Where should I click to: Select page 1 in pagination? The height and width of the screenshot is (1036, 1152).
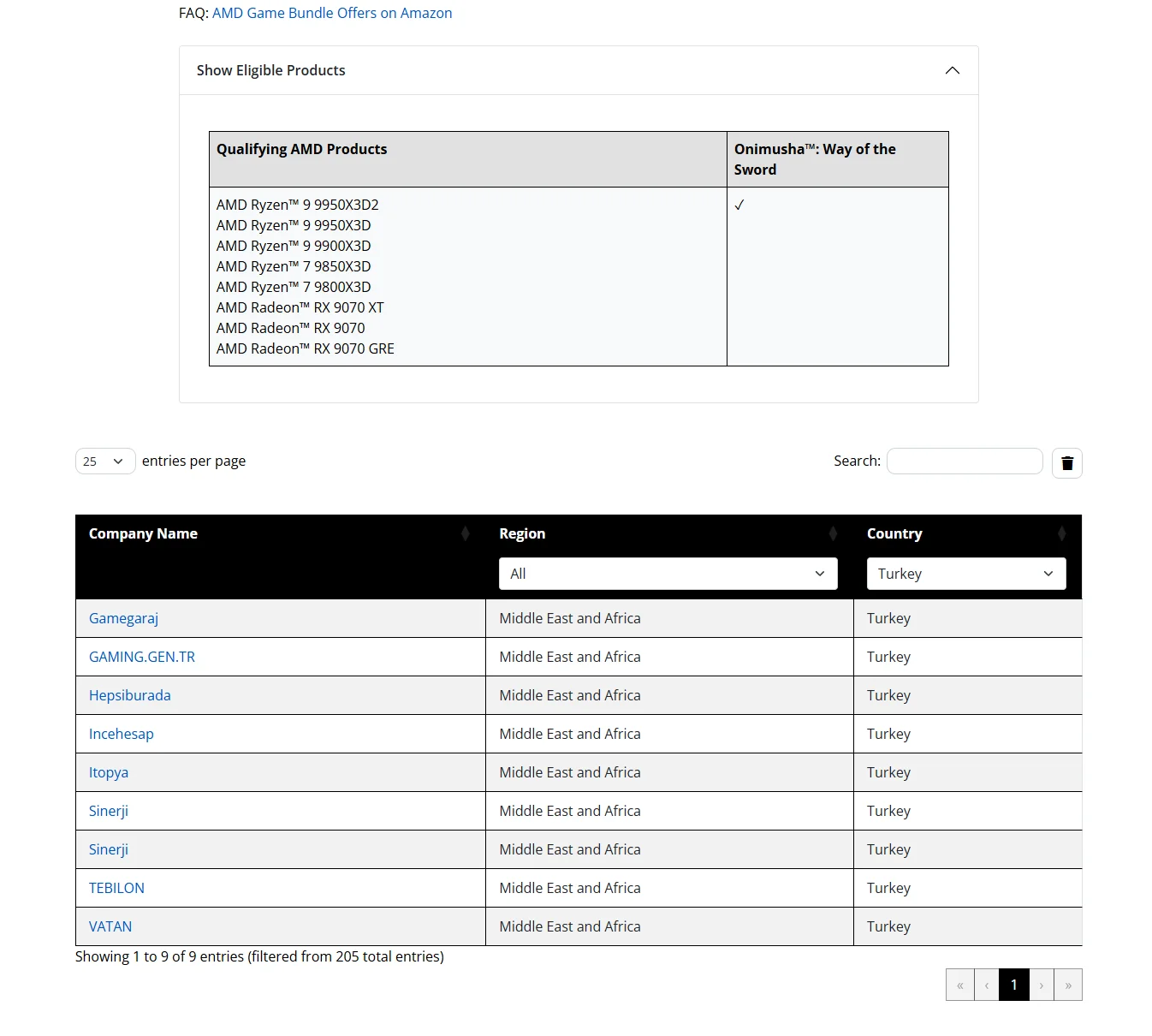point(1014,985)
